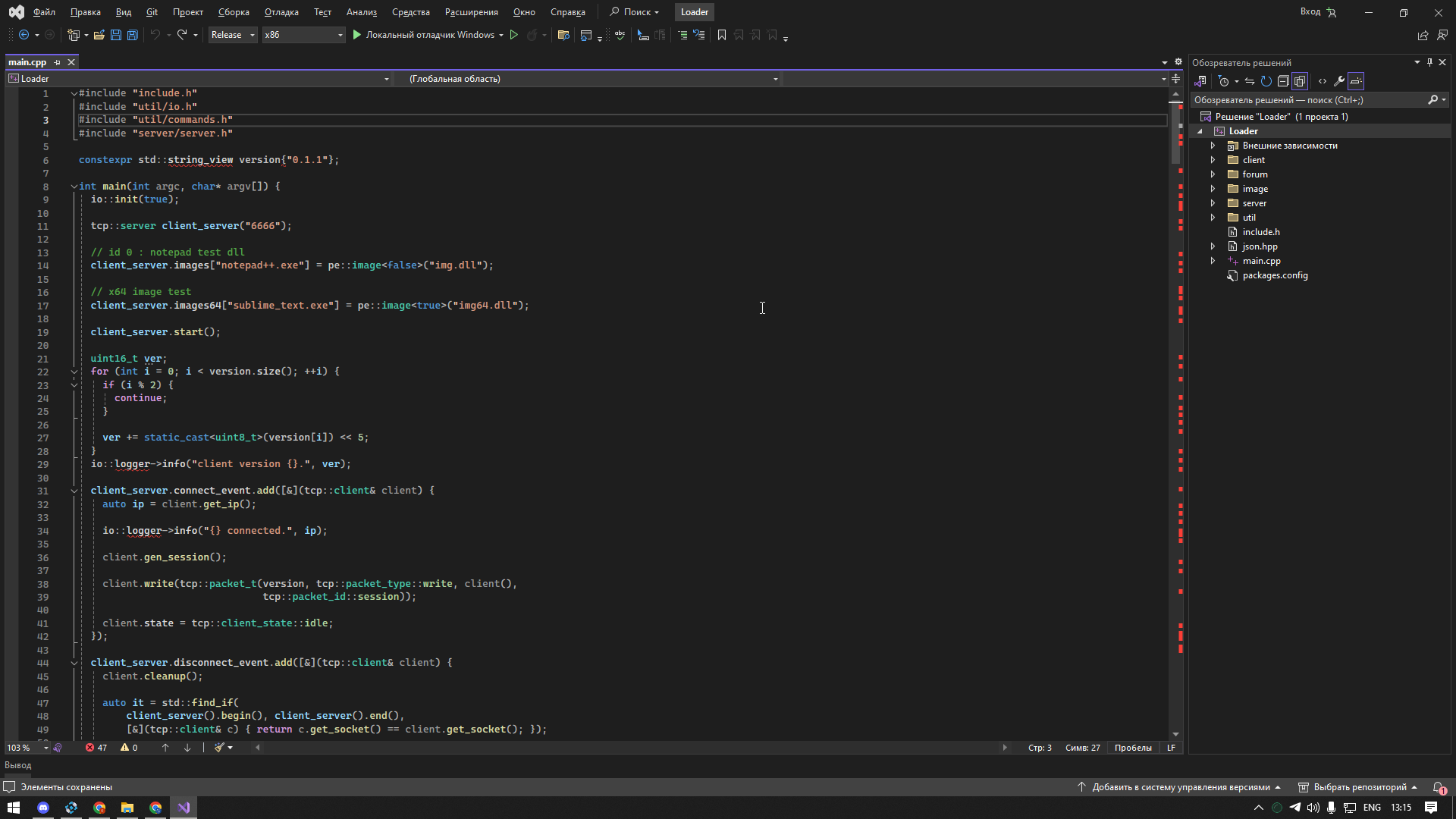
Task: Click the Вход sign-in button
Action: click(1318, 12)
